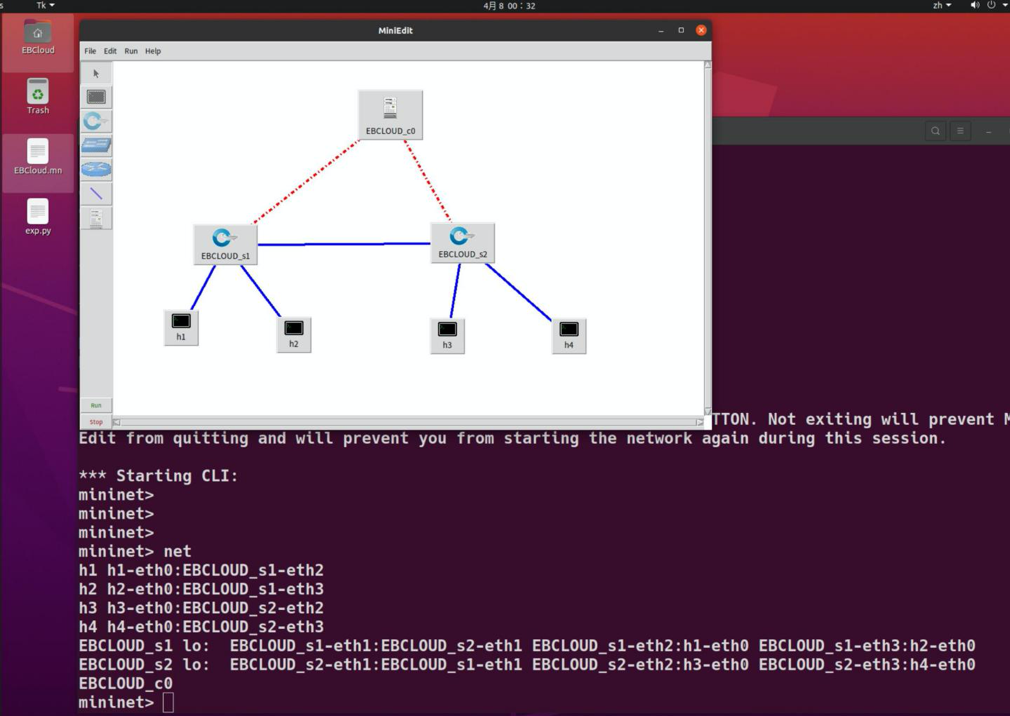This screenshot has width=1010, height=716.
Task: Open the Run menu
Action: tap(131, 51)
